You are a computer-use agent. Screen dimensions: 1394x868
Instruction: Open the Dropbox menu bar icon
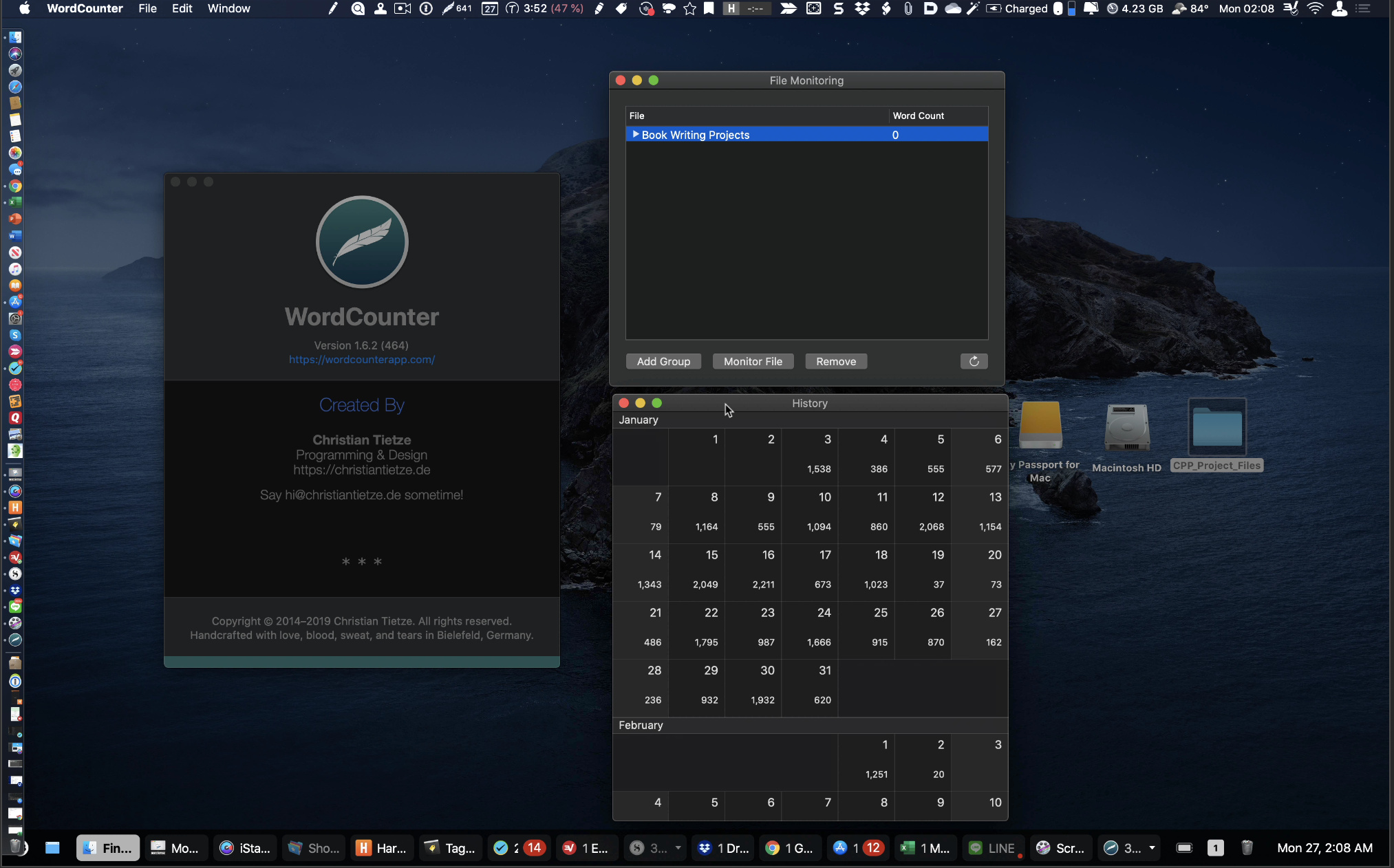click(x=862, y=8)
